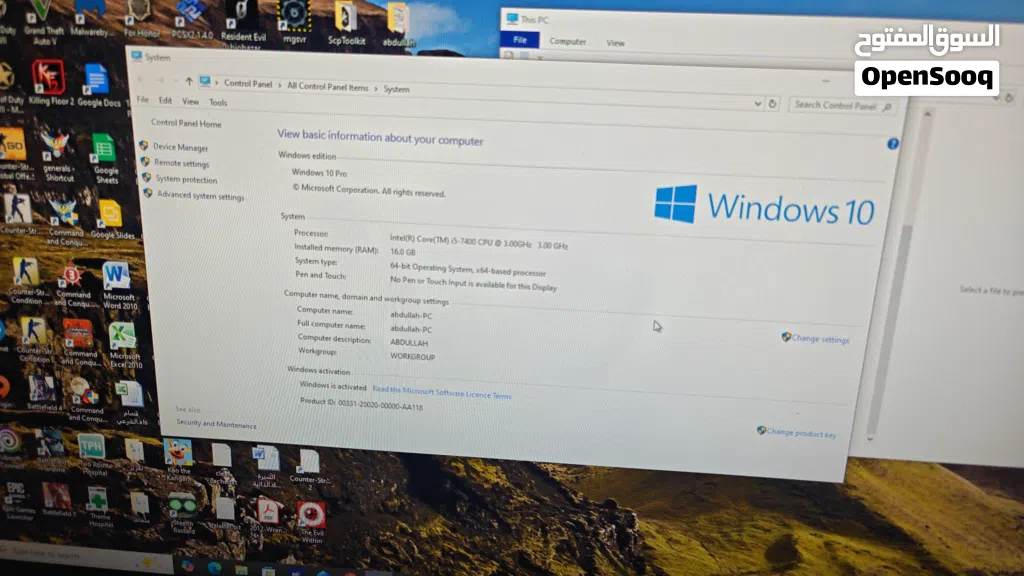
Task: Select the WORKGROUP value text
Action: pos(413,357)
